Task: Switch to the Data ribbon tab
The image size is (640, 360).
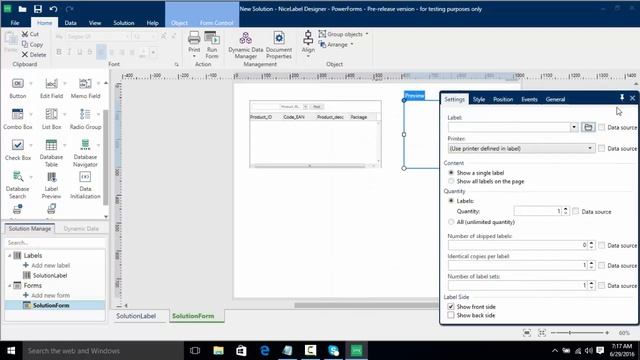Action: (x=70, y=23)
